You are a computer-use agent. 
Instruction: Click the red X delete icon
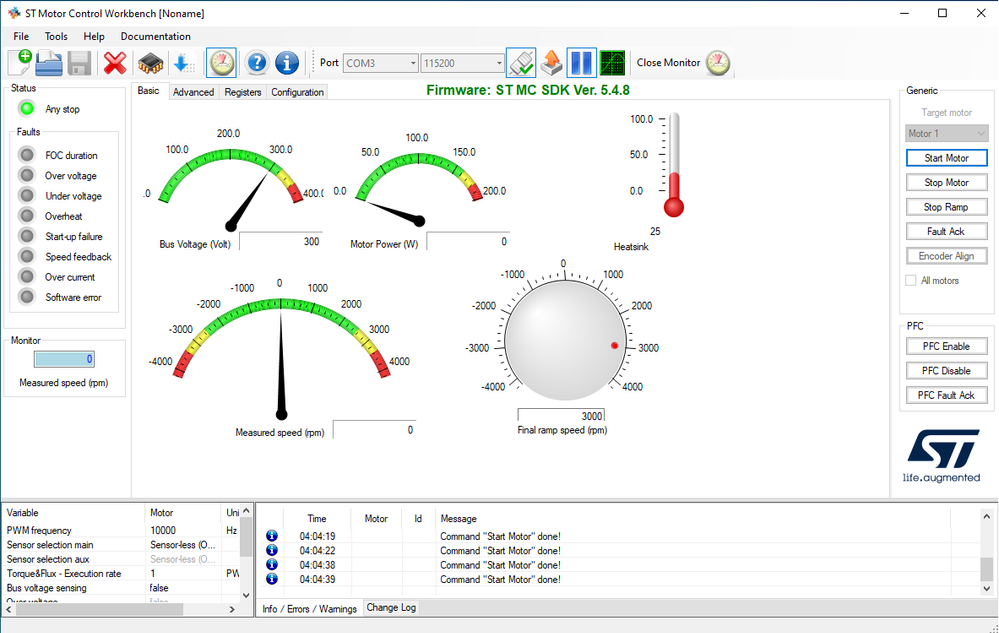point(115,63)
